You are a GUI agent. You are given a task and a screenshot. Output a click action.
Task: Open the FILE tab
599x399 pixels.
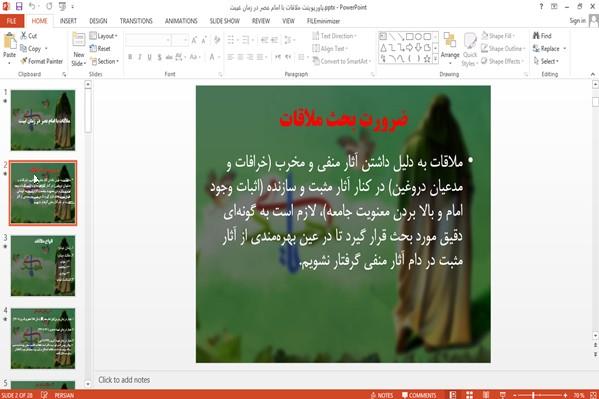pos(12,21)
